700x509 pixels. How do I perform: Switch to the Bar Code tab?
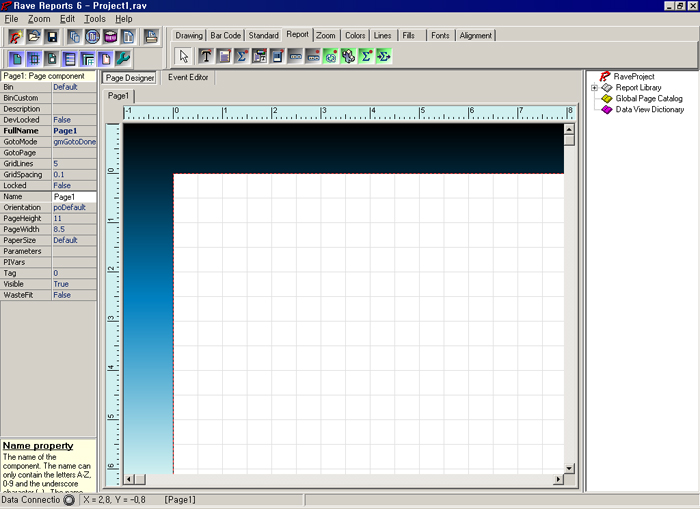225,35
